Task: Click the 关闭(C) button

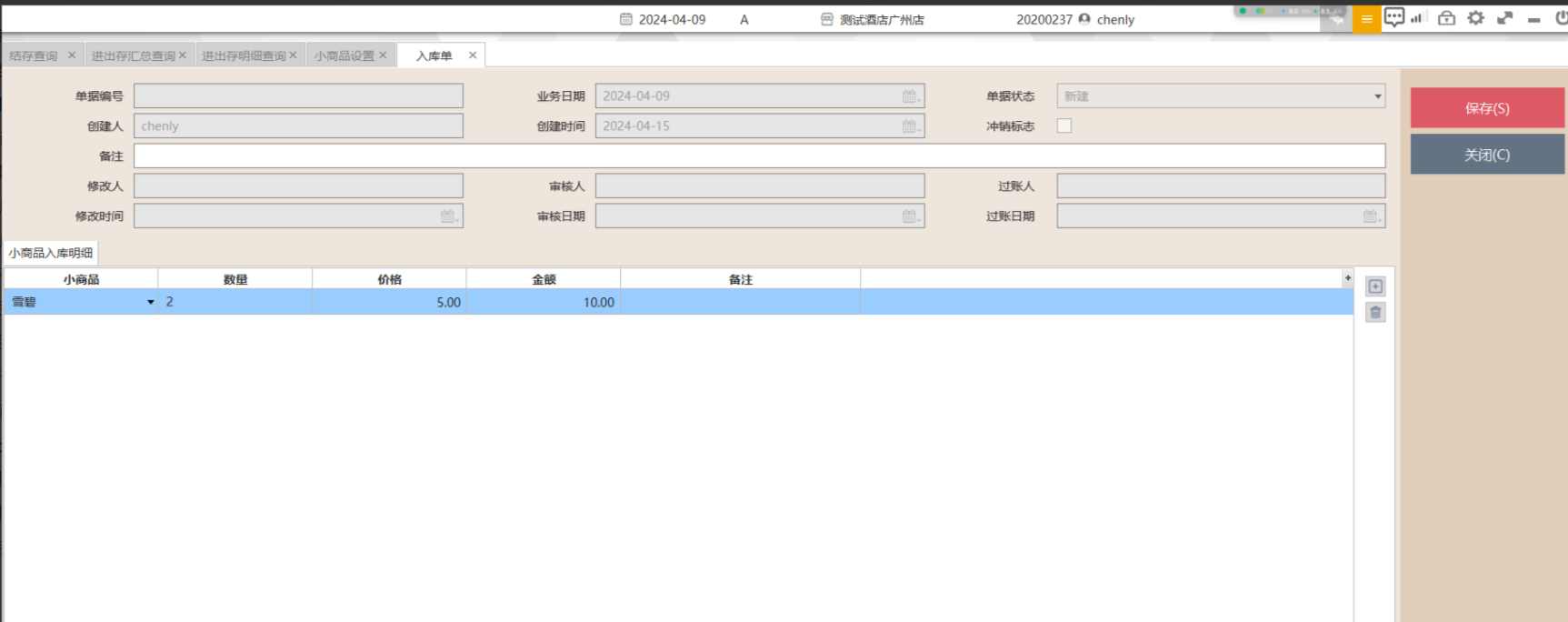Action: tap(1486, 155)
